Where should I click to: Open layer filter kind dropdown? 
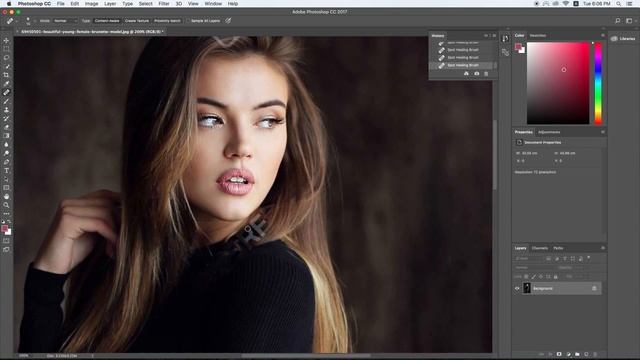tap(529, 258)
